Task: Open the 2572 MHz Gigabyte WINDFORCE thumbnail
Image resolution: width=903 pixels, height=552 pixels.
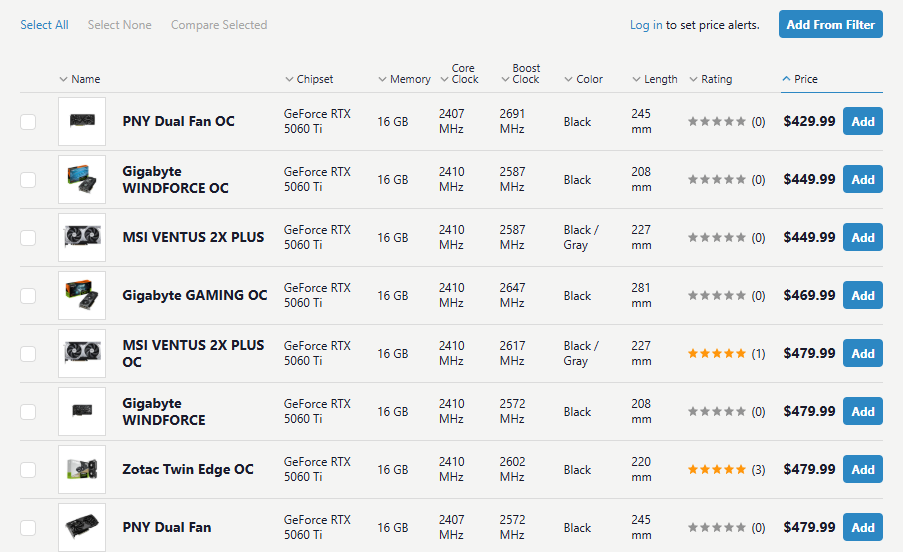Action: pyautogui.click(x=82, y=412)
